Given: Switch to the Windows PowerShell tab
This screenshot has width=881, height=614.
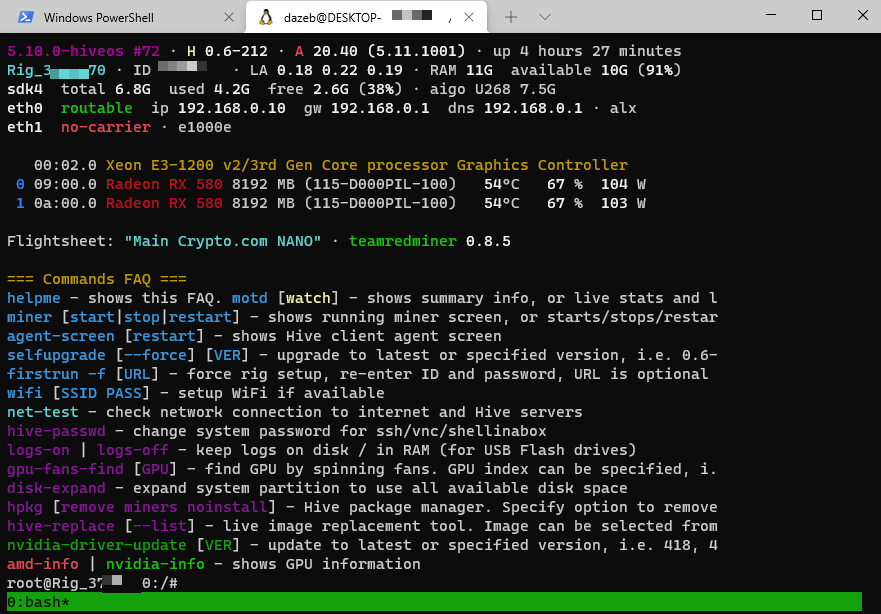Looking at the screenshot, I should tap(123, 17).
